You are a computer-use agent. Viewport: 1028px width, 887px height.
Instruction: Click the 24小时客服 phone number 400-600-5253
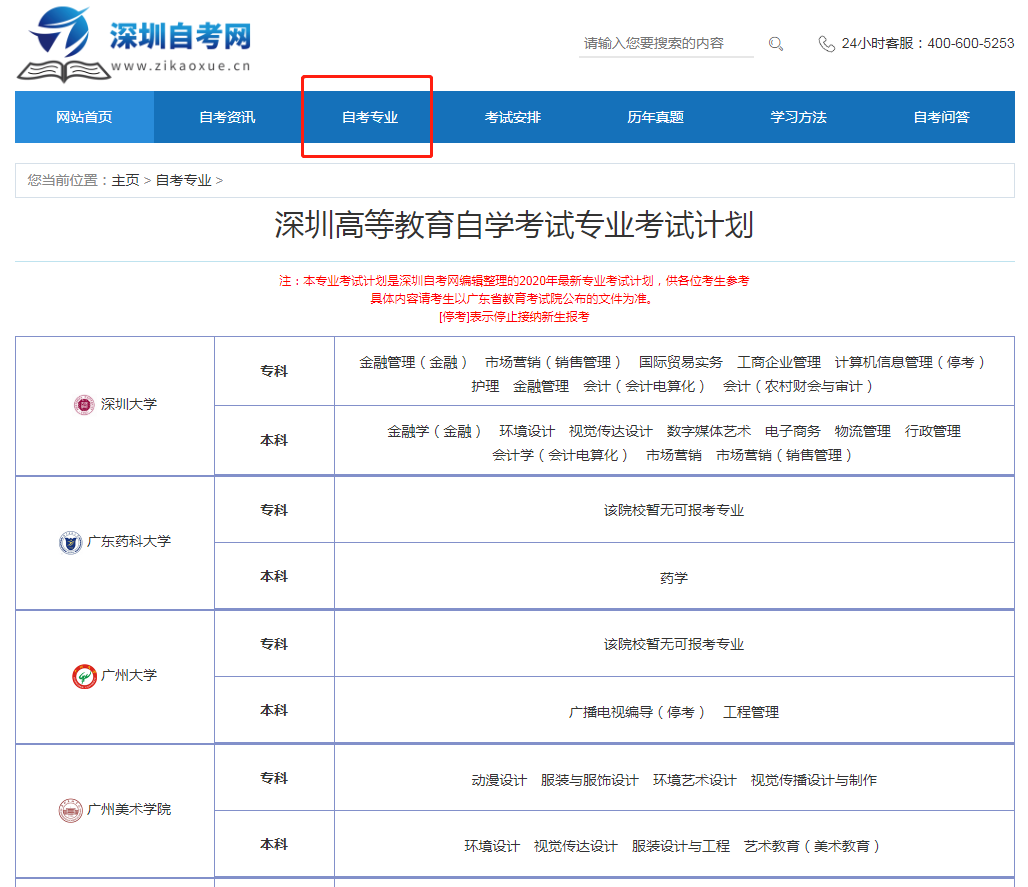971,44
